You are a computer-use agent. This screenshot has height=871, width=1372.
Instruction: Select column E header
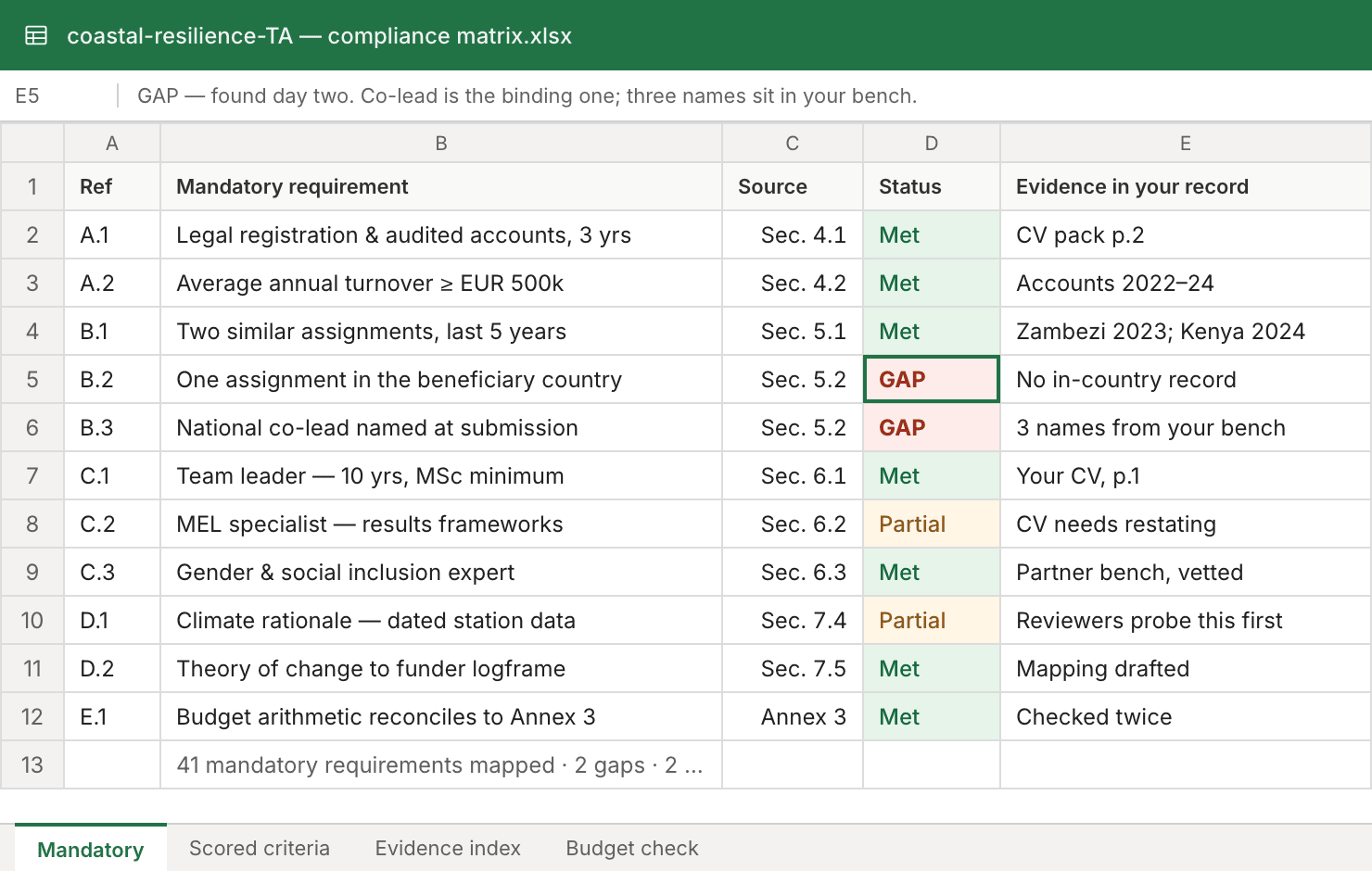pyautogui.click(x=1186, y=144)
